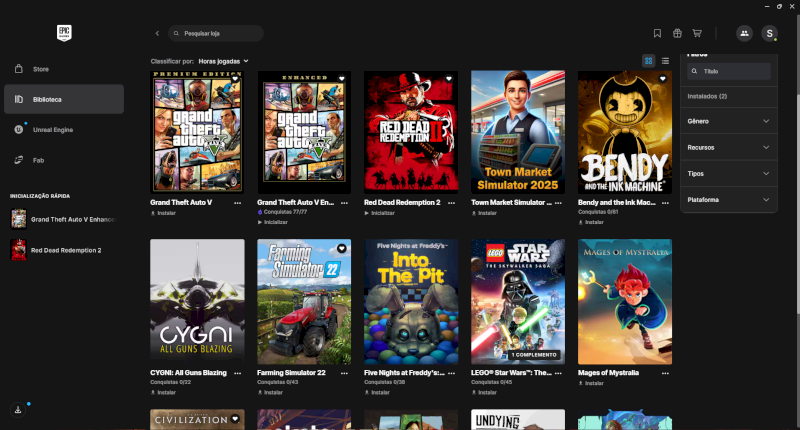
Task: Open more options for Mages of Mystralia
Action: click(x=665, y=373)
